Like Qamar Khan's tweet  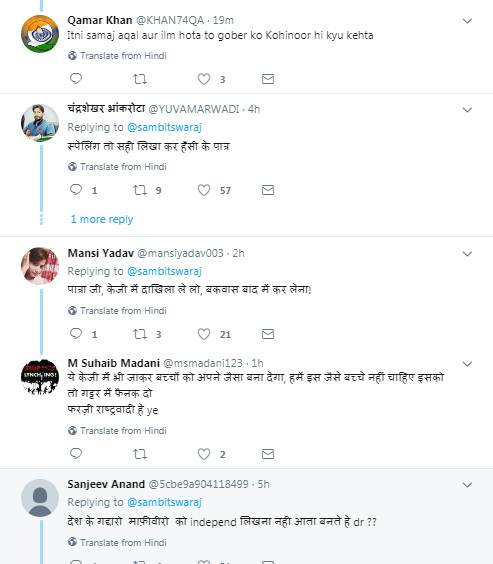point(204,79)
